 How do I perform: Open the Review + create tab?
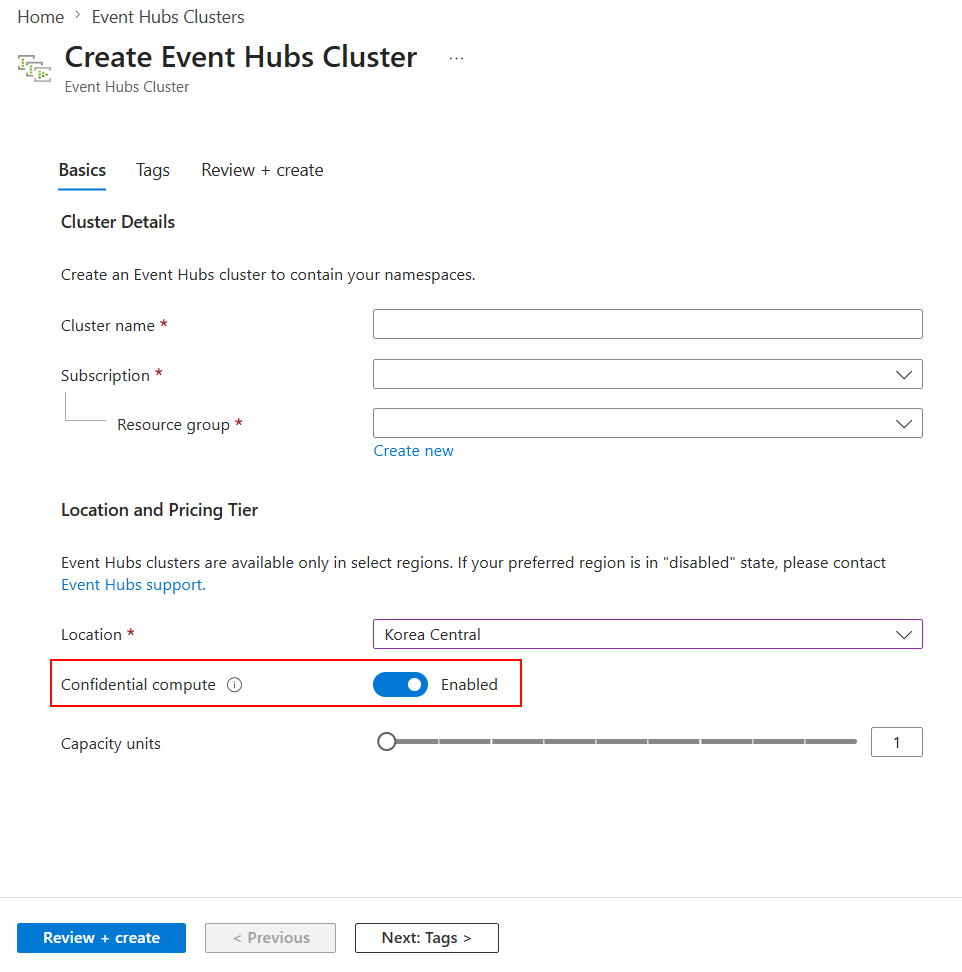click(x=262, y=170)
